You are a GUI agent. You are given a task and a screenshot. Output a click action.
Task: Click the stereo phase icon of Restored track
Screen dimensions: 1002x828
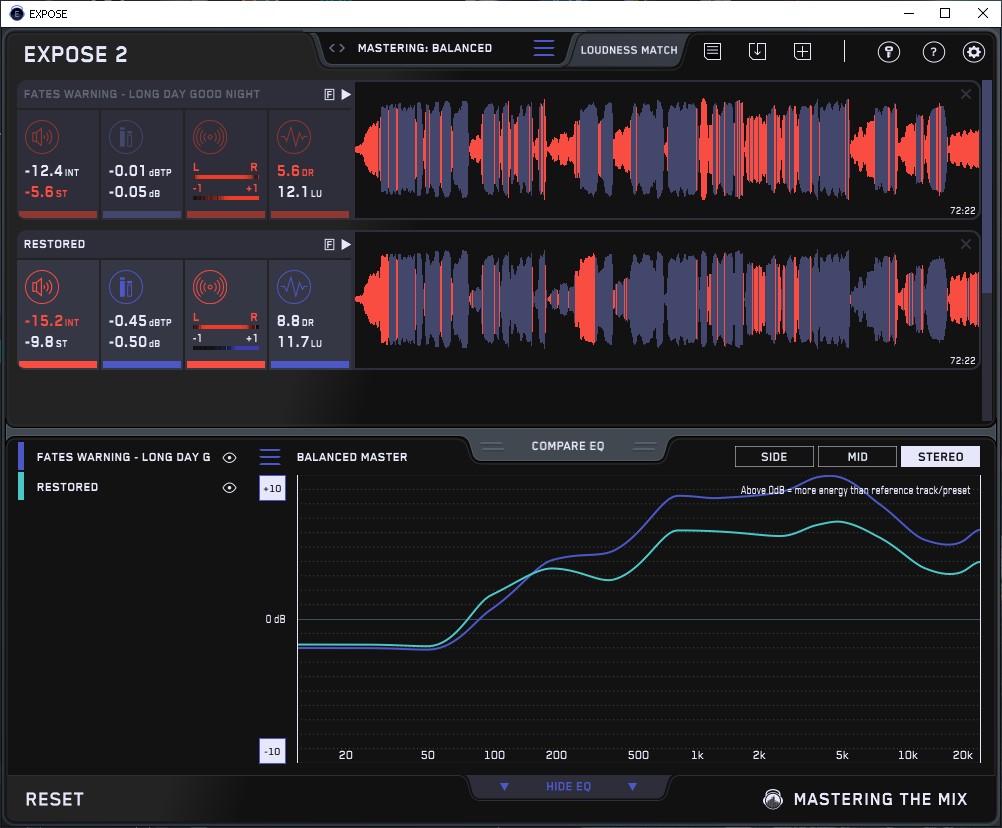click(210, 287)
